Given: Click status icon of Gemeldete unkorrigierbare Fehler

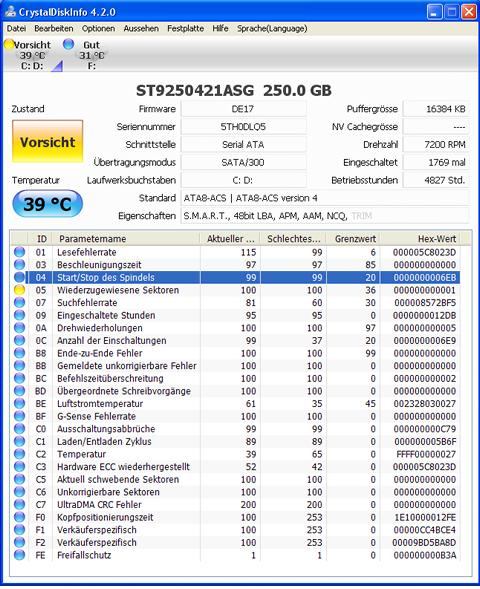Looking at the screenshot, I should 20,365.
